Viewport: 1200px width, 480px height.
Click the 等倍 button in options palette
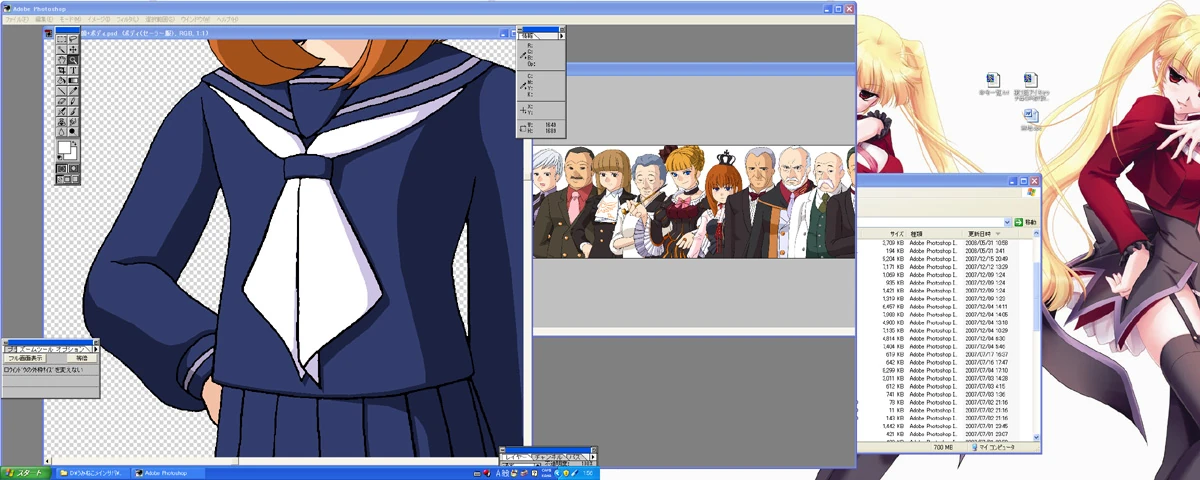(x=82, y=358)
